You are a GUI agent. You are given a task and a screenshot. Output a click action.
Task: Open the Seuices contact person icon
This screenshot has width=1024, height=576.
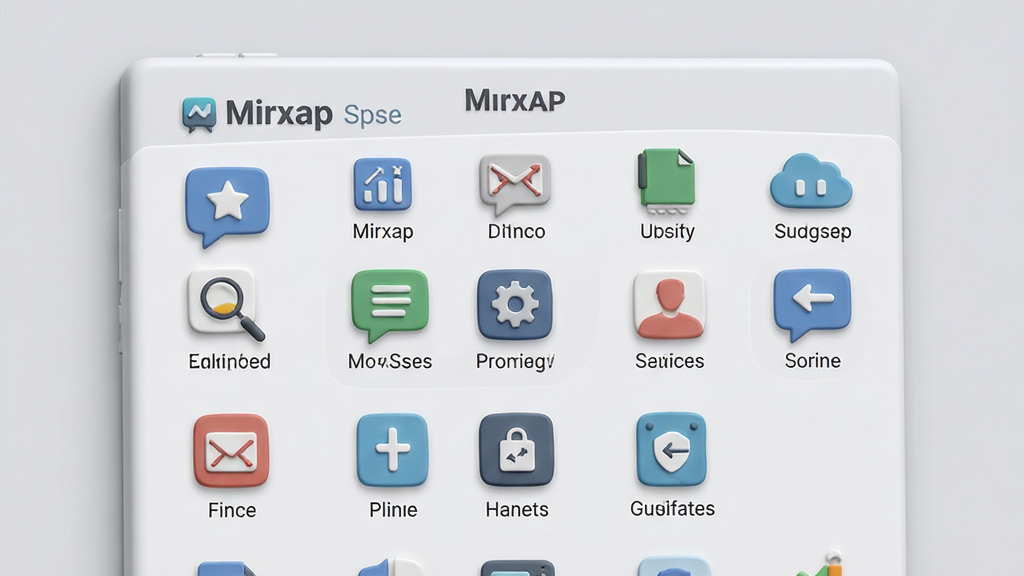coord(669,305)
